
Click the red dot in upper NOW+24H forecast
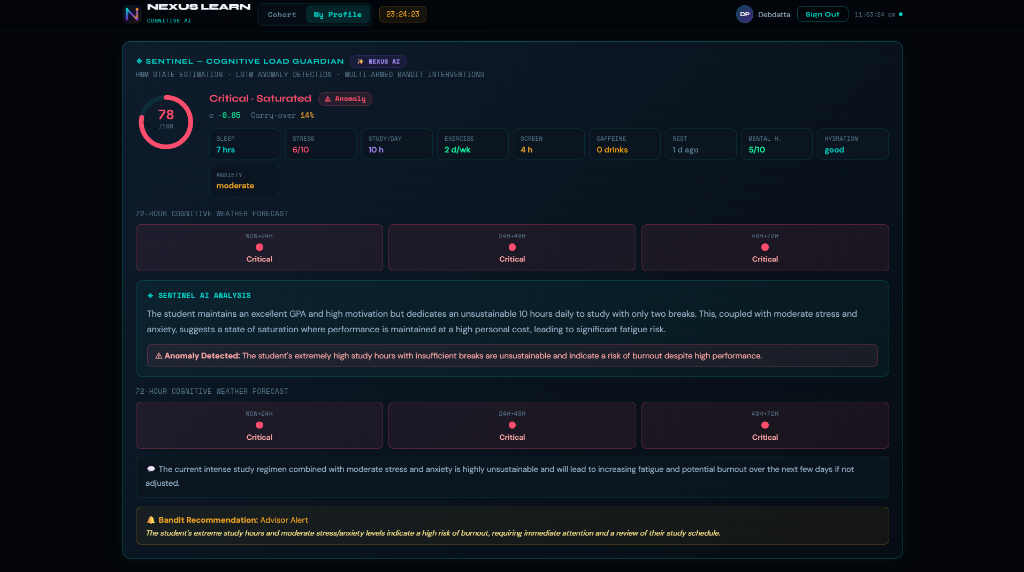pos(259,247)
